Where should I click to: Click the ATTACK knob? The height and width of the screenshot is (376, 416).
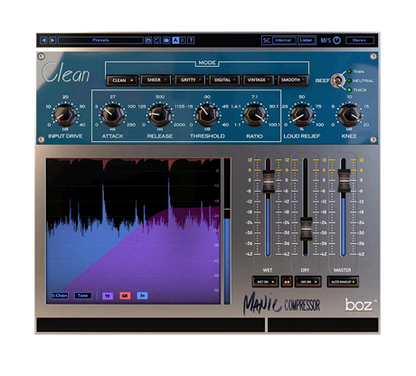point(113,115)
